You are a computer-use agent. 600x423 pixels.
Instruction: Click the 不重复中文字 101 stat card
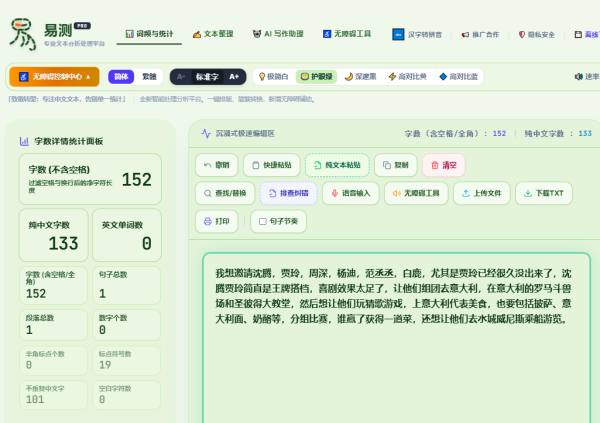click(54, 395)
